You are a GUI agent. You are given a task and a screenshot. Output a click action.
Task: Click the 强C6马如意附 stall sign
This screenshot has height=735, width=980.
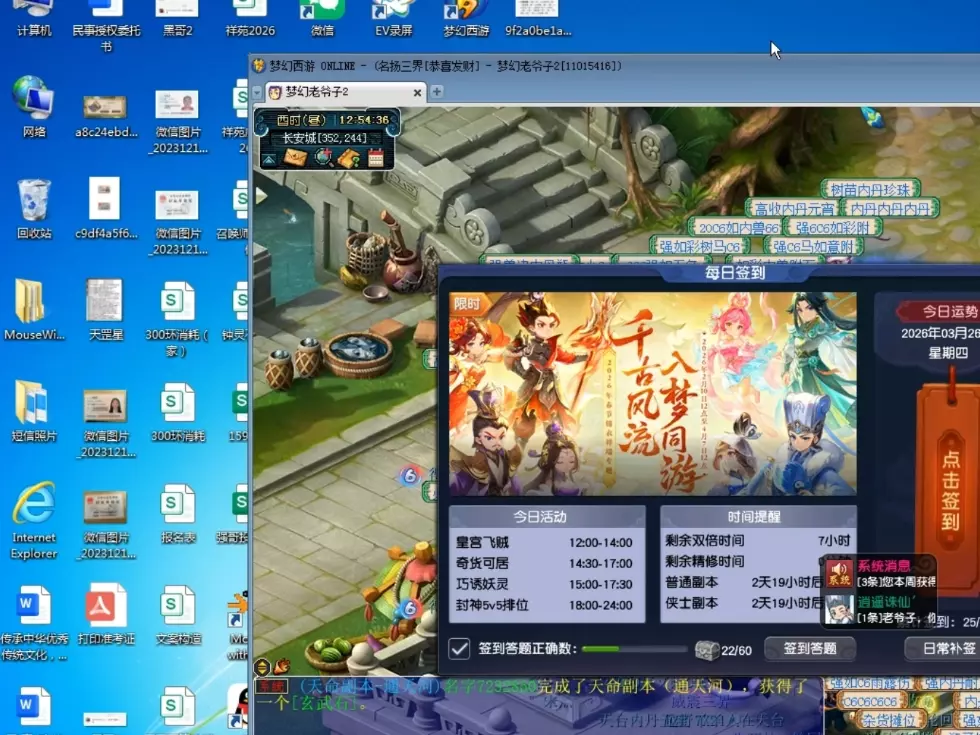[813, 246]
